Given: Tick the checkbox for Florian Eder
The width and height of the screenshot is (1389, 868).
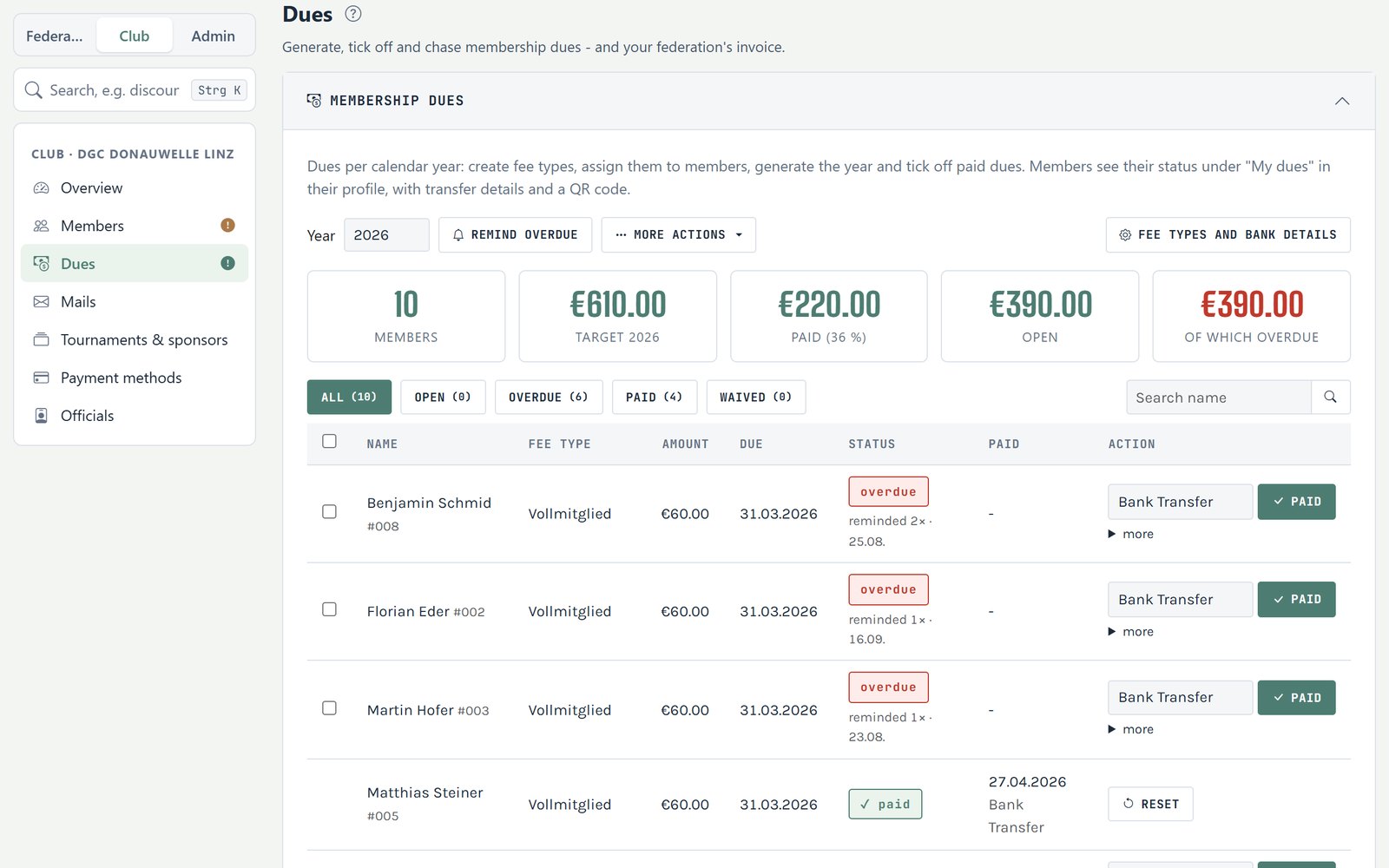Looking at the screenshot, I should (329, 610).
